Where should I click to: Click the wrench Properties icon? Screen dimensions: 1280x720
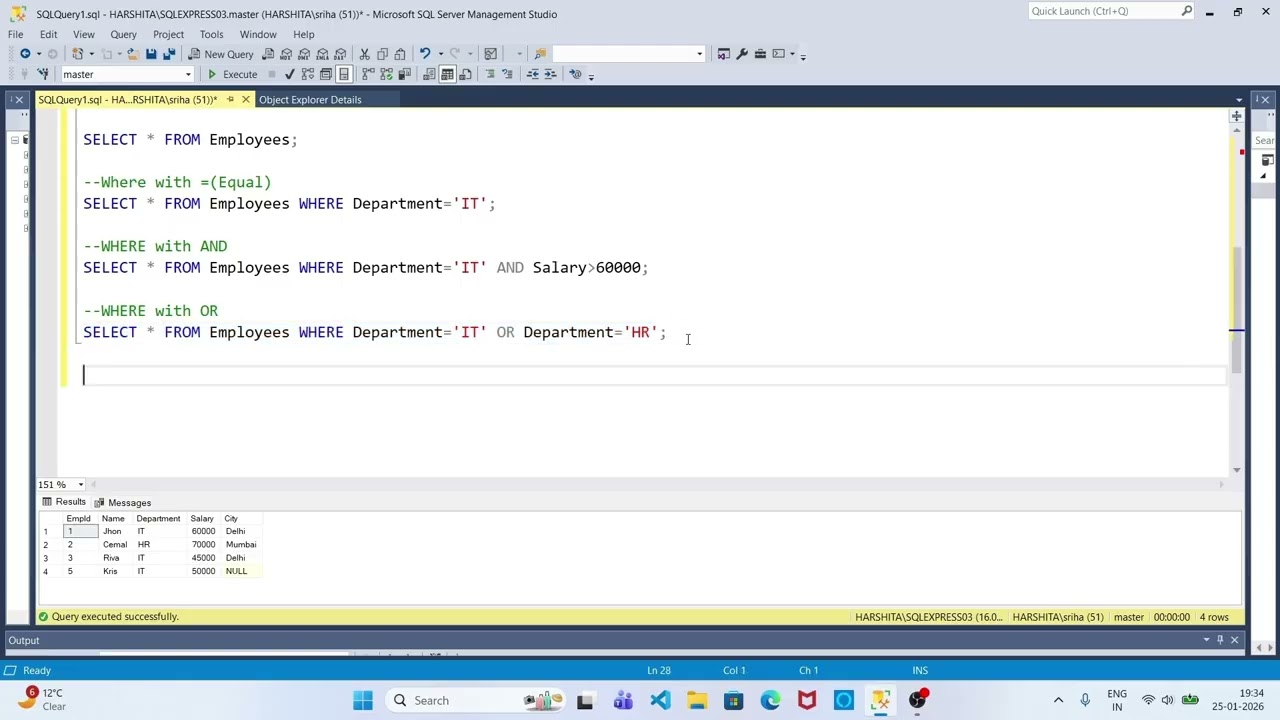[742, 54]
